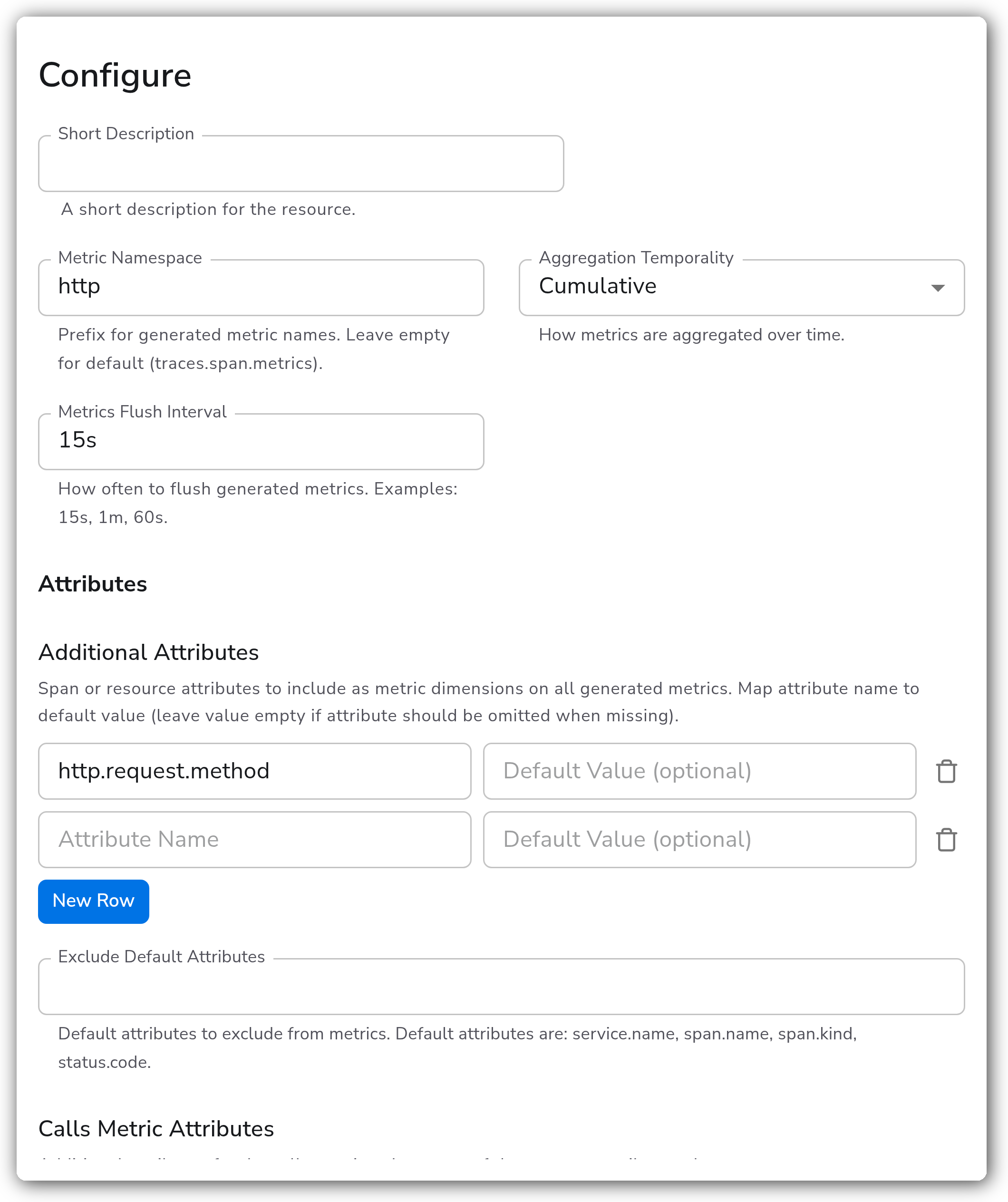Edit the Metrics Flush Interval 15s field
The image size is (1008, 1202).
pos(261,442)
